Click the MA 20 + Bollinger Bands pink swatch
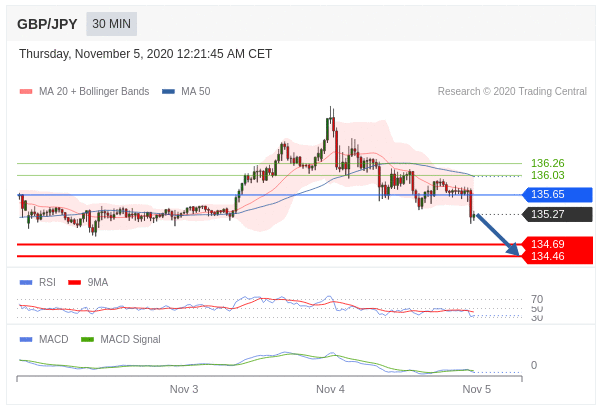599x409 pixels. [26, 92]
